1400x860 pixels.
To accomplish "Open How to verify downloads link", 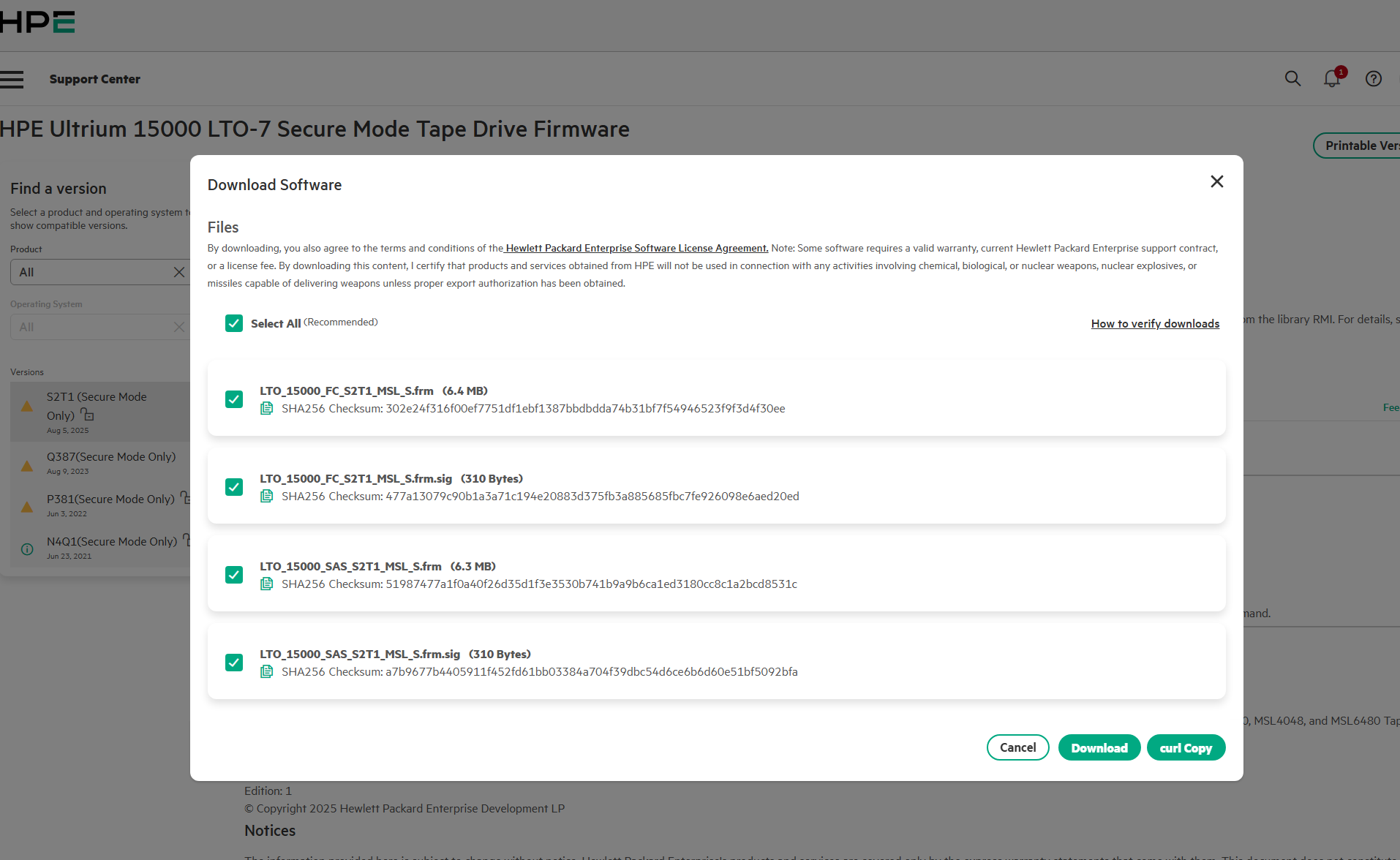I will point(1155,324).
